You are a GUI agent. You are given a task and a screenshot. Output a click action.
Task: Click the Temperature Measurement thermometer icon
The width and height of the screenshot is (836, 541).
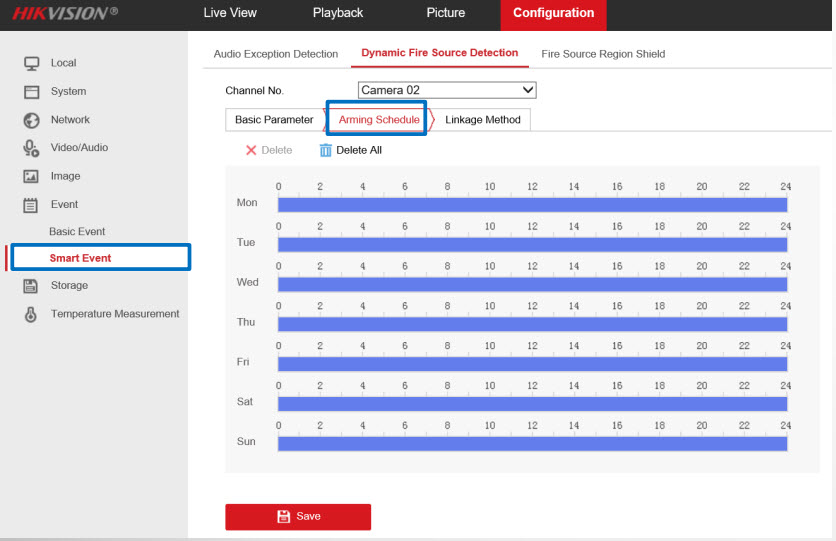(x=31, y=314)
